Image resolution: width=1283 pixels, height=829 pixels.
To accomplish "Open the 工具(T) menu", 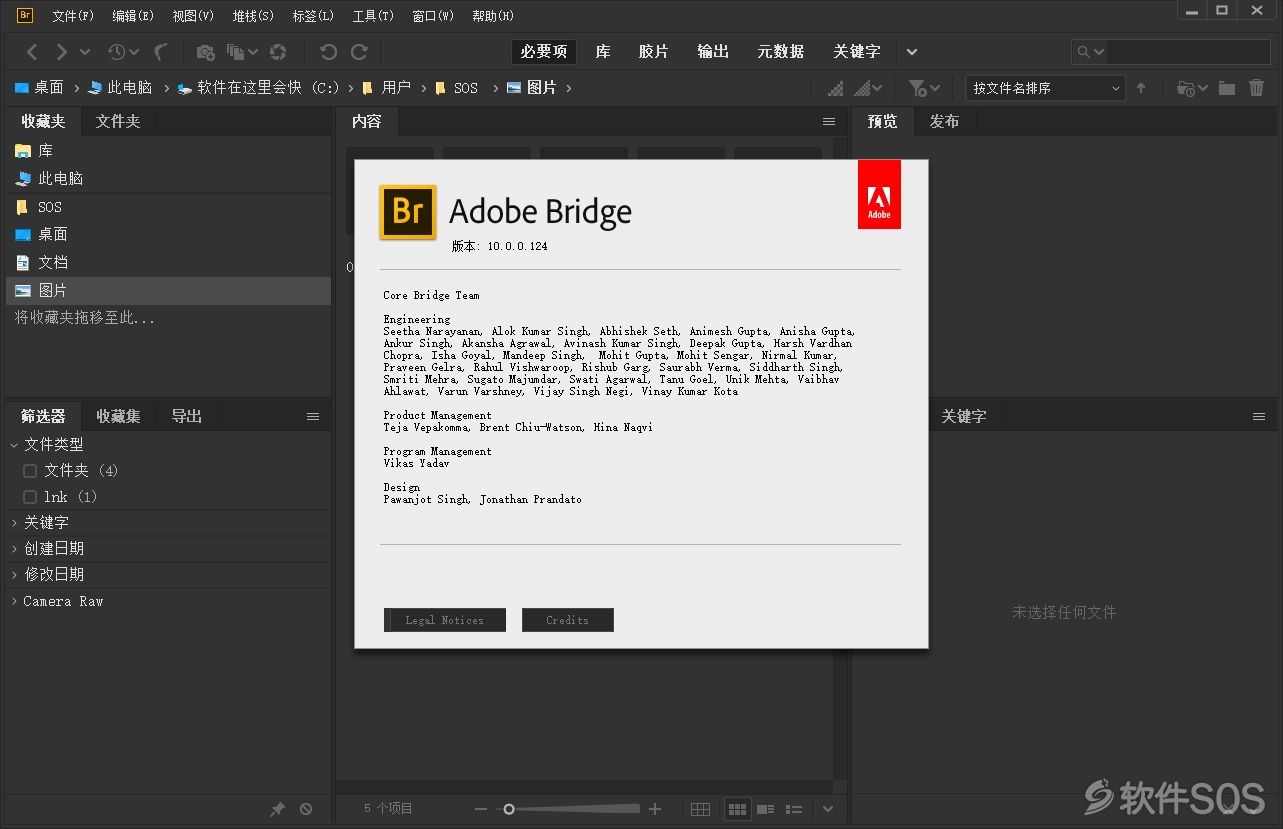I will point(373,16).
